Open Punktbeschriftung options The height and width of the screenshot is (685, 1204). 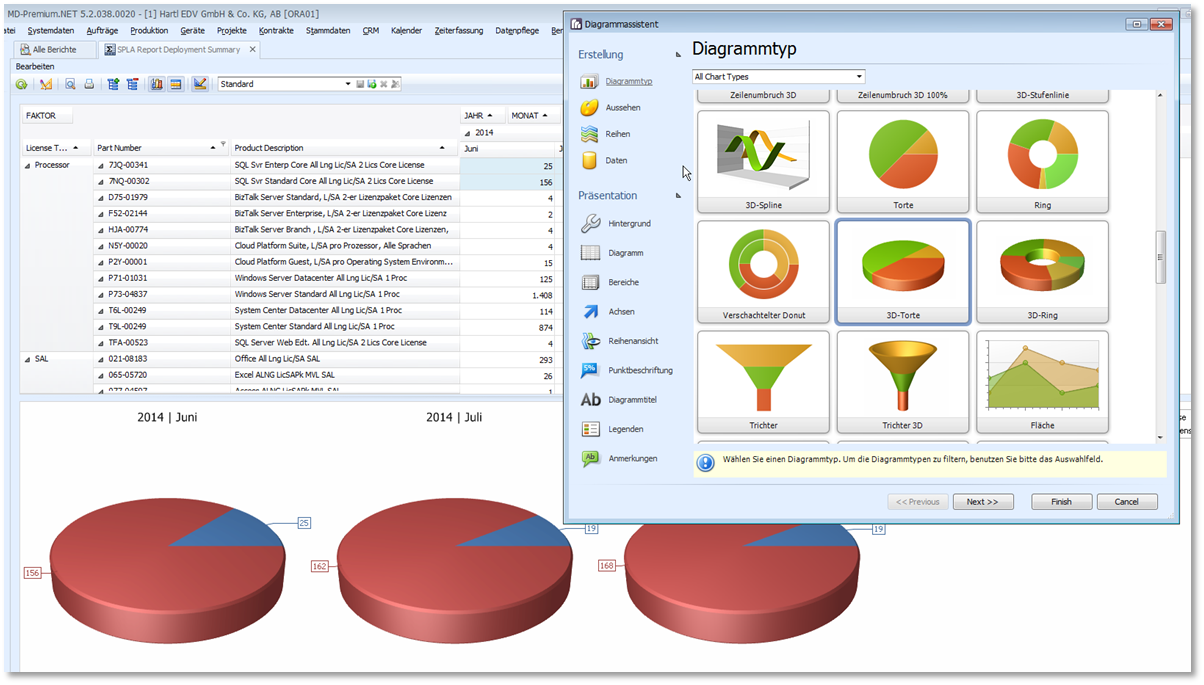[640, 370]
